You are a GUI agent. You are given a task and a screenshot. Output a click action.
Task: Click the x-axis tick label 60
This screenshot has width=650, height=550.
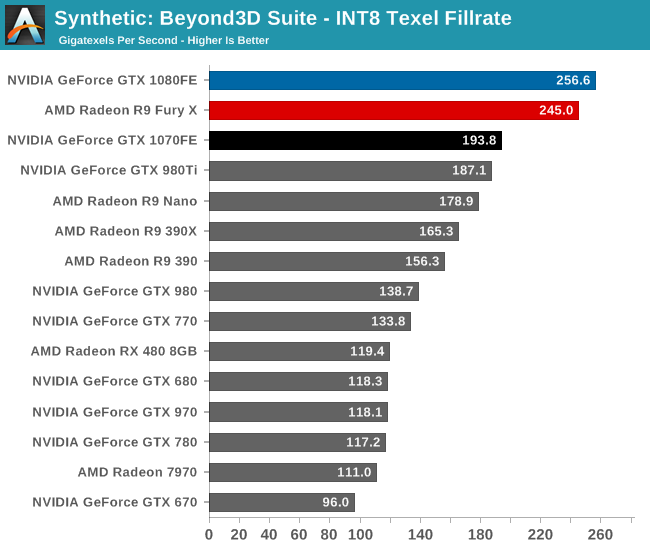(299, 535)
